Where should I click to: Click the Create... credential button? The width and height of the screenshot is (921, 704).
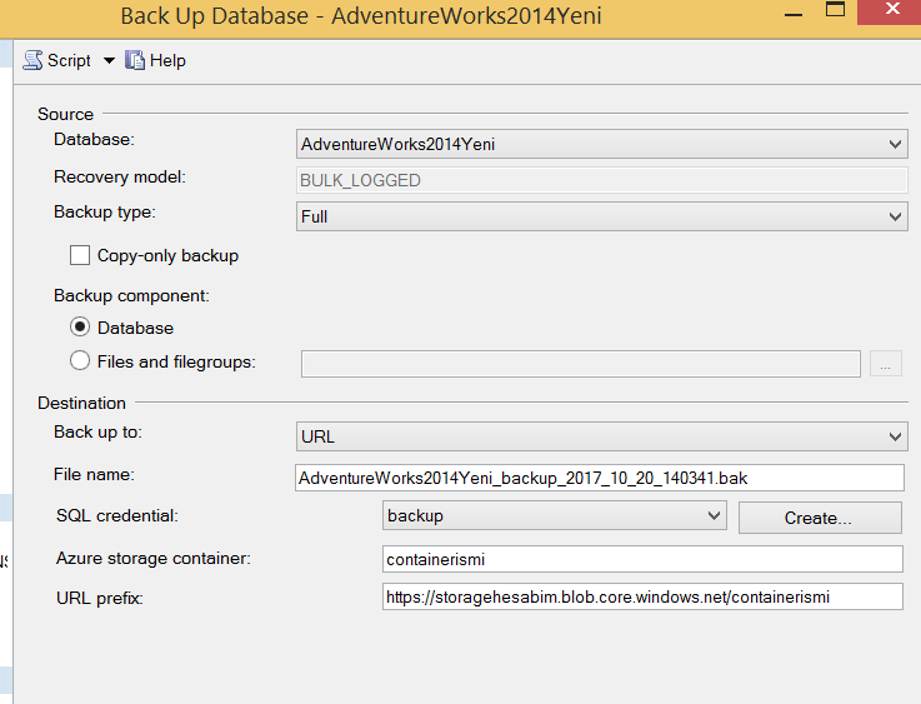[x=820, y=518]
